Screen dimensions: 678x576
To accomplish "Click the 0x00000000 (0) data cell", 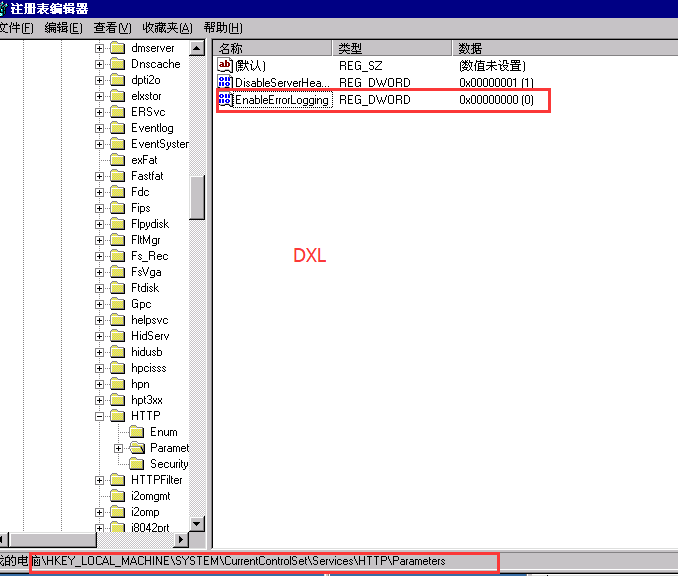I will [496, 100].
